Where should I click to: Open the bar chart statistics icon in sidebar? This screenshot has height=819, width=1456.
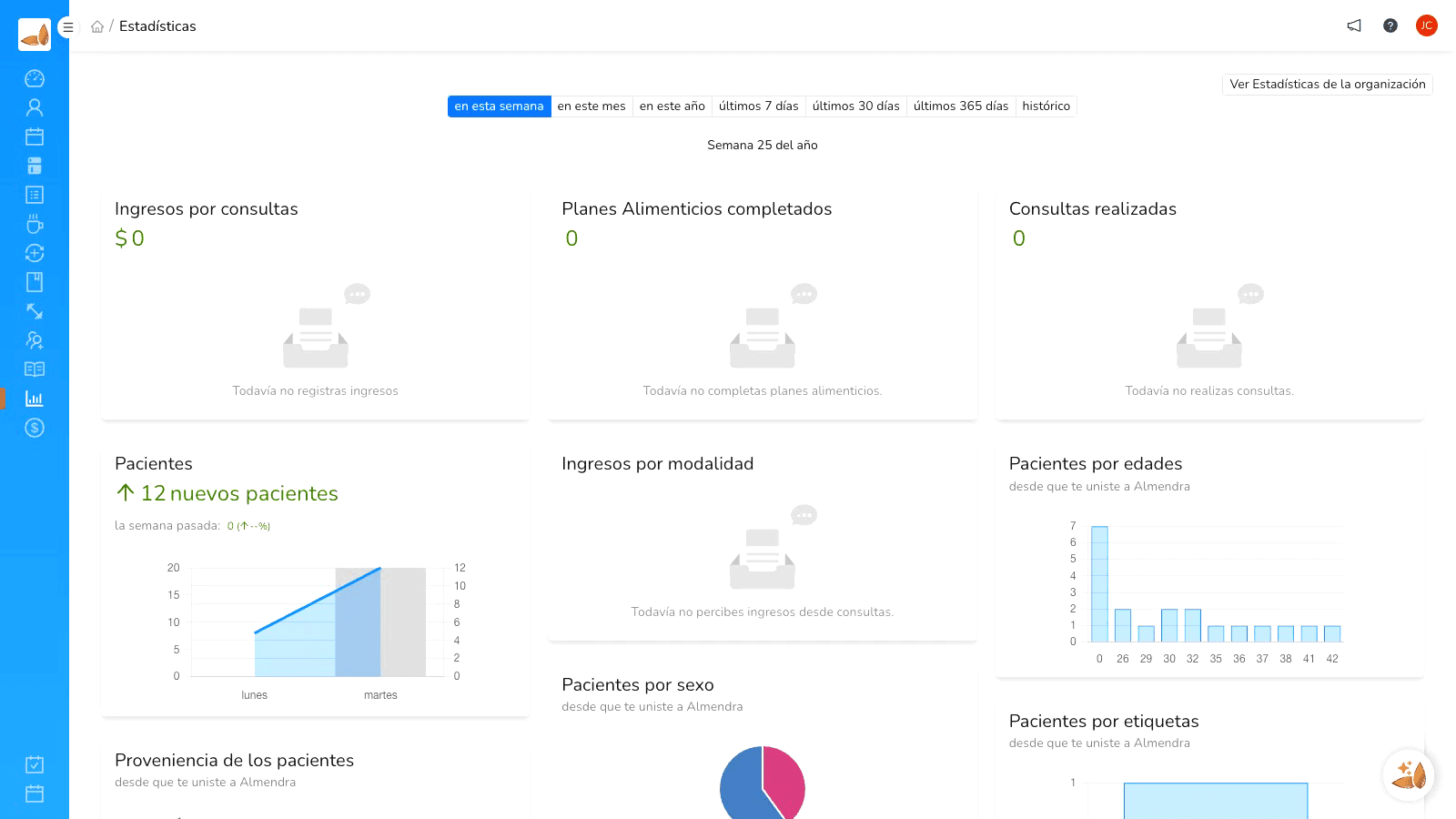point(35,399)
